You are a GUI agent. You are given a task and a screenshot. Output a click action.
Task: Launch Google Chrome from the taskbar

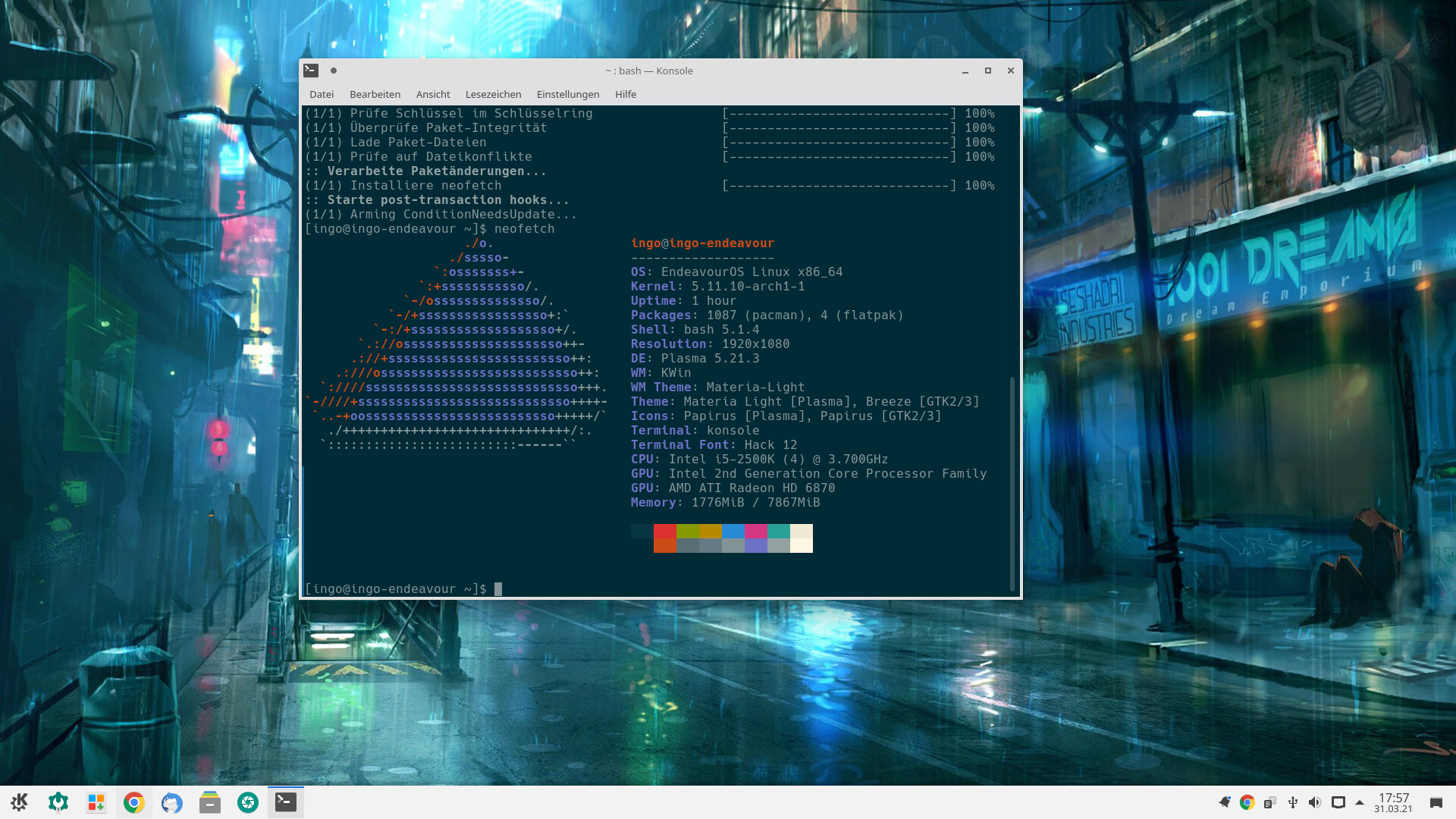[x=133, y=802]
